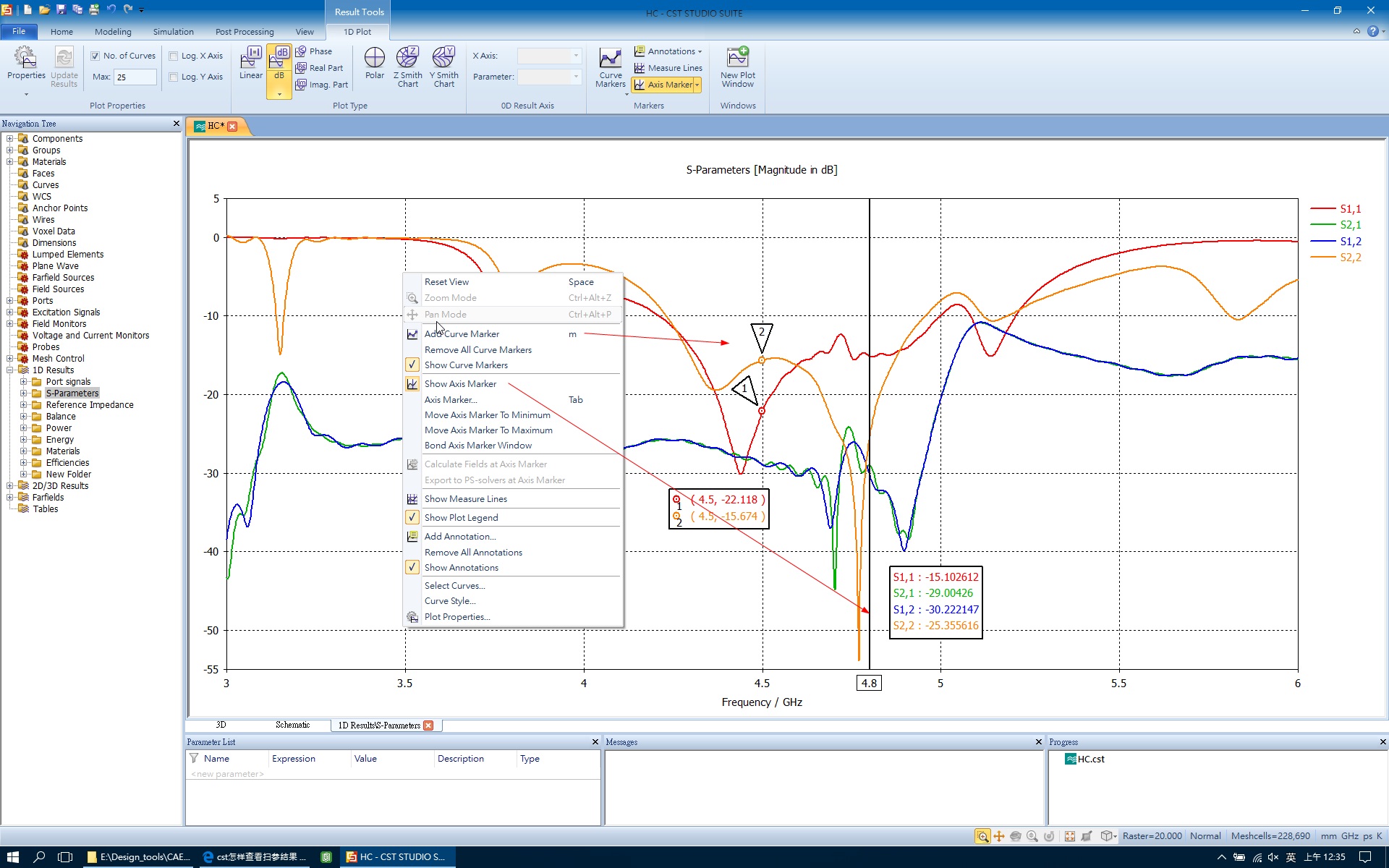Viewport: 1389px width, 868px height.
Task: Click the new parameter entry row
Action: pos(393,774)
